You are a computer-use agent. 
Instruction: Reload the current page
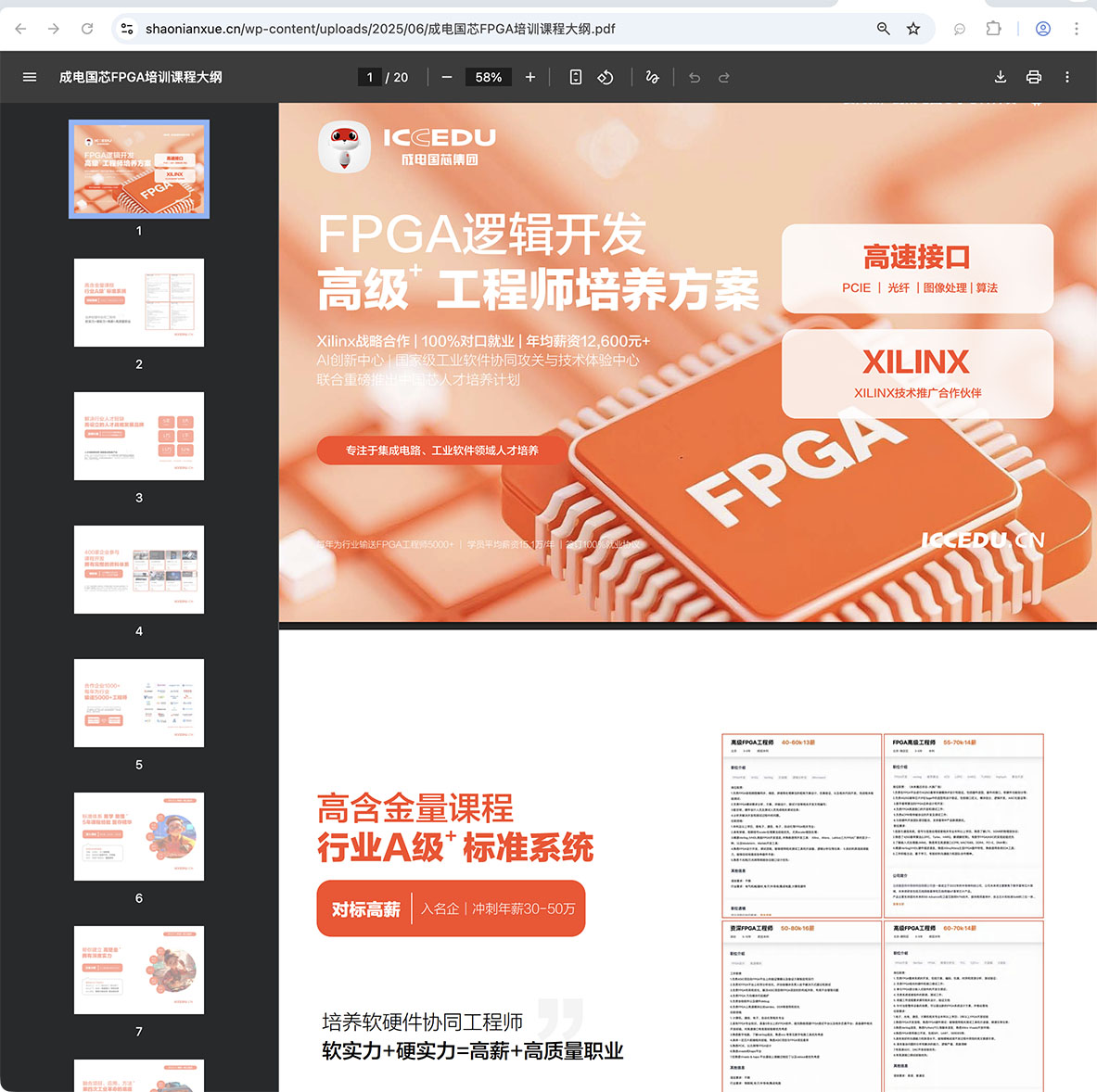[87, 29]
